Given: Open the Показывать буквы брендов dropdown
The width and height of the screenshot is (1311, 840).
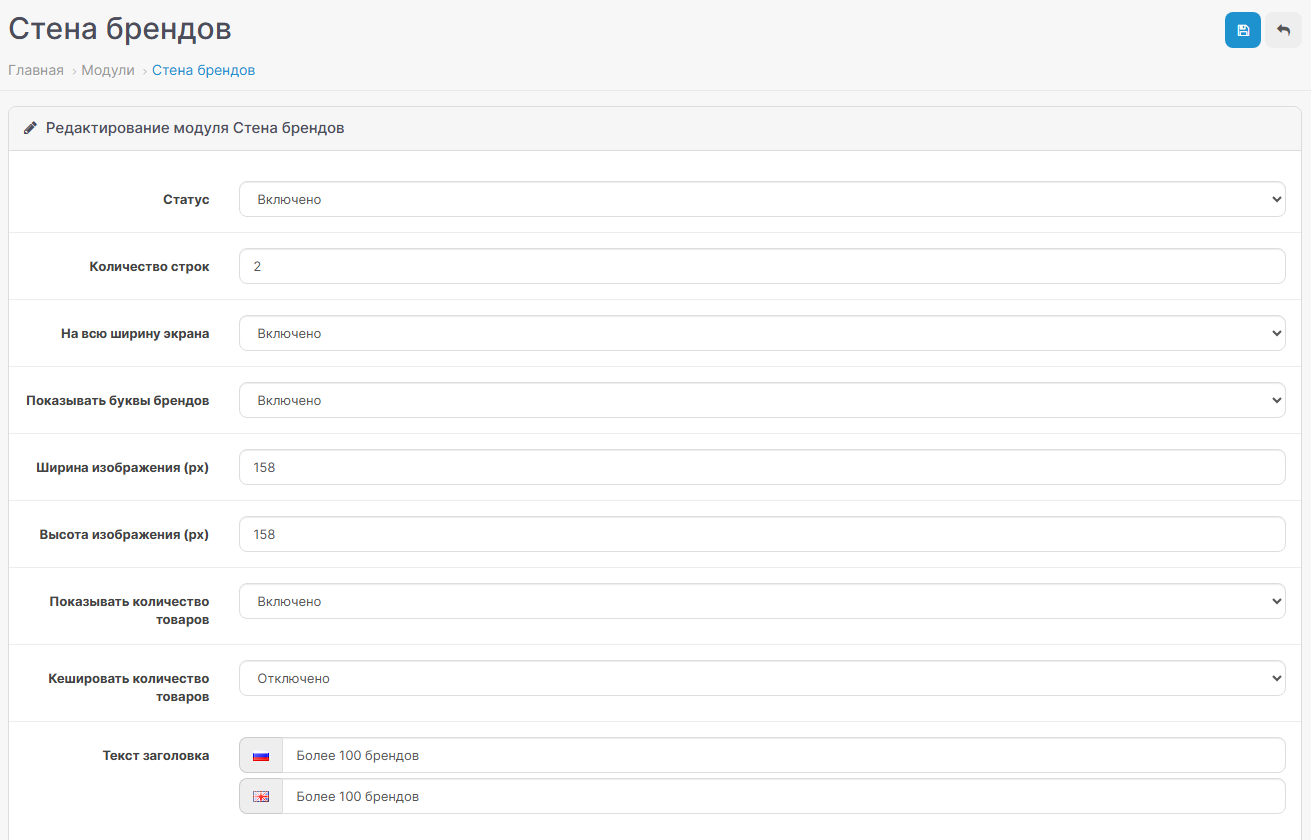Looking at the screenshot, I should click(761, 400).
